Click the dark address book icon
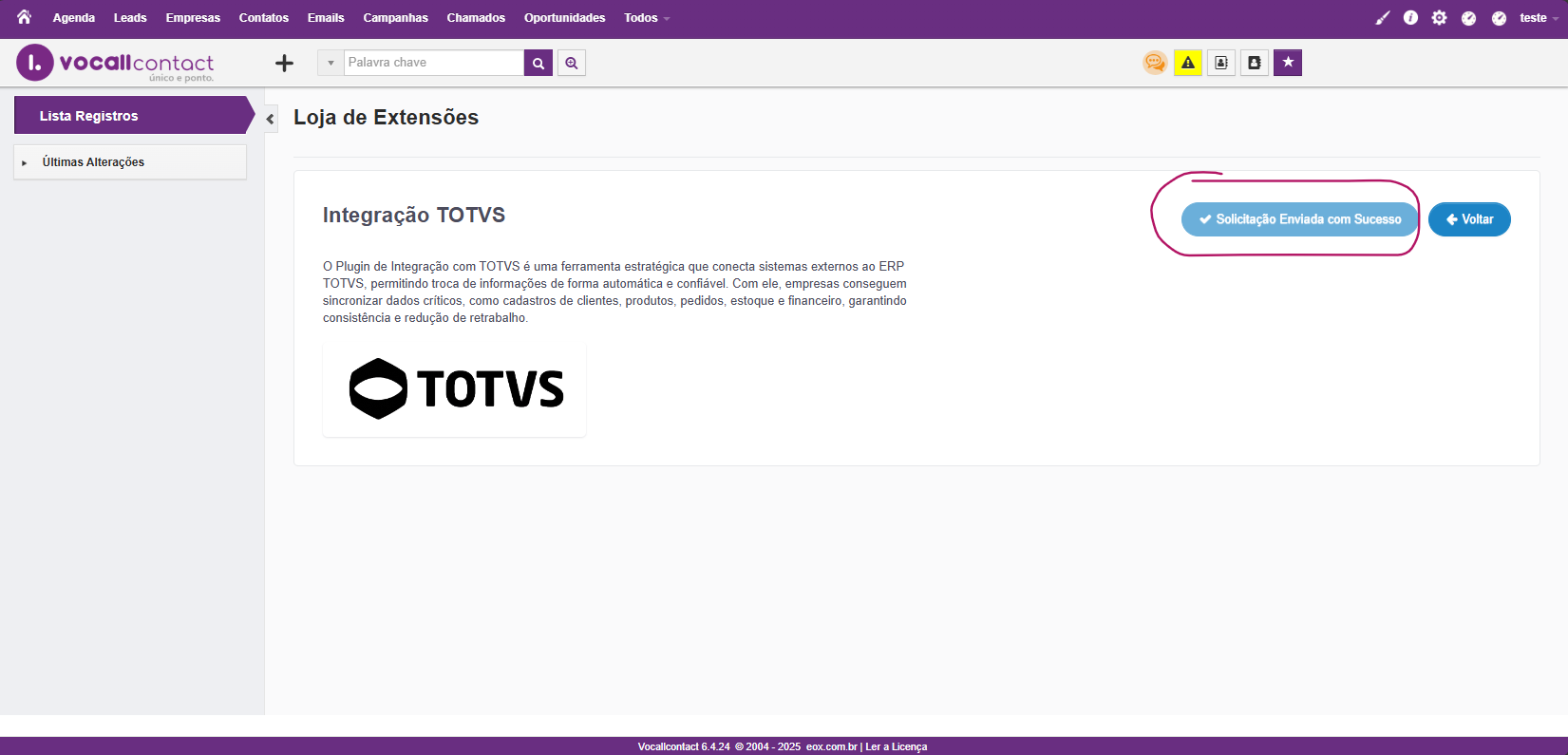1568x755 pixels. pyautogui.click(x=1255, y=63)
